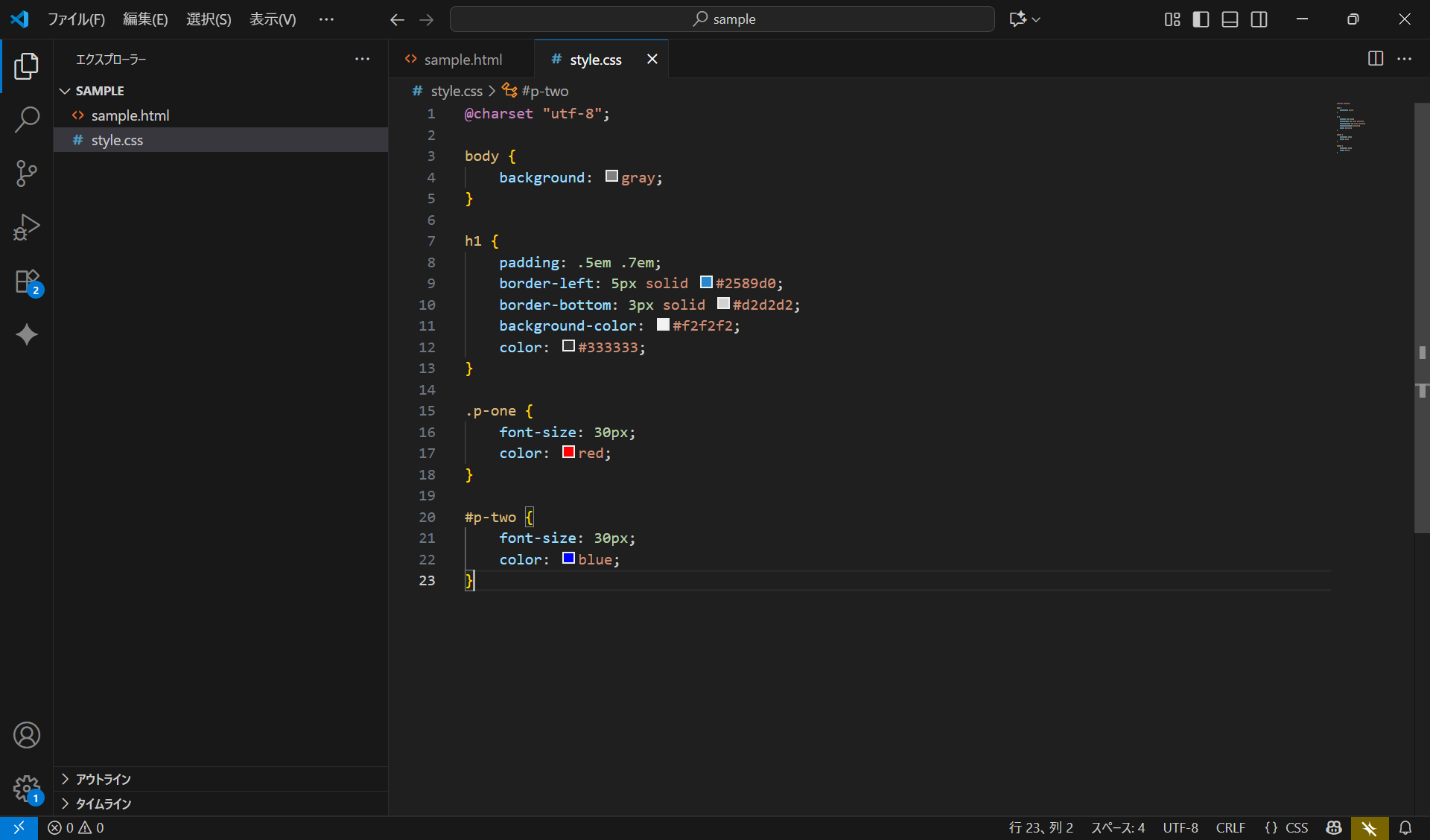Expand the アウトライン section

(x=104, y=779)
